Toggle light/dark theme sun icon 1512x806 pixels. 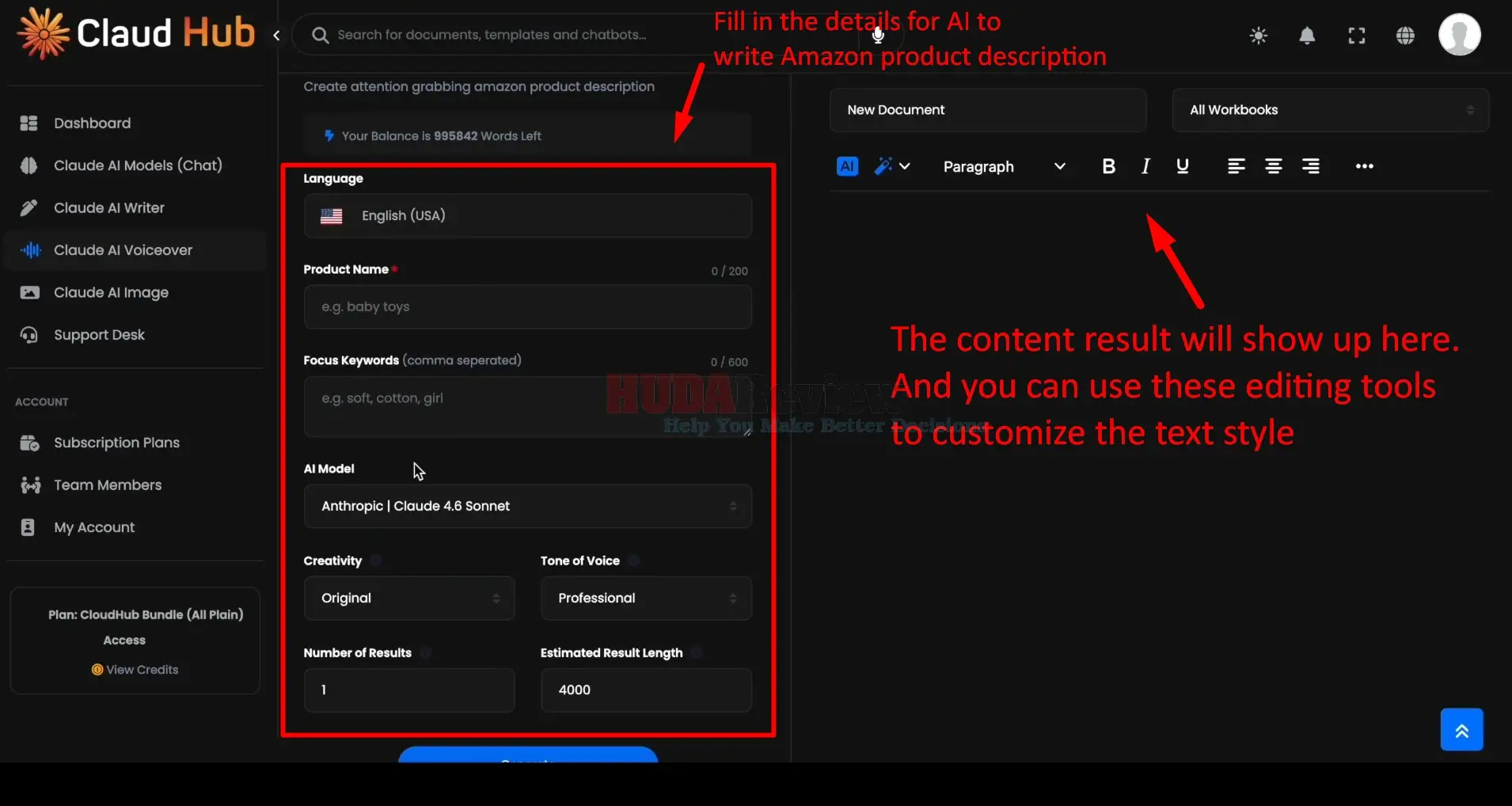click(1258, 36)
